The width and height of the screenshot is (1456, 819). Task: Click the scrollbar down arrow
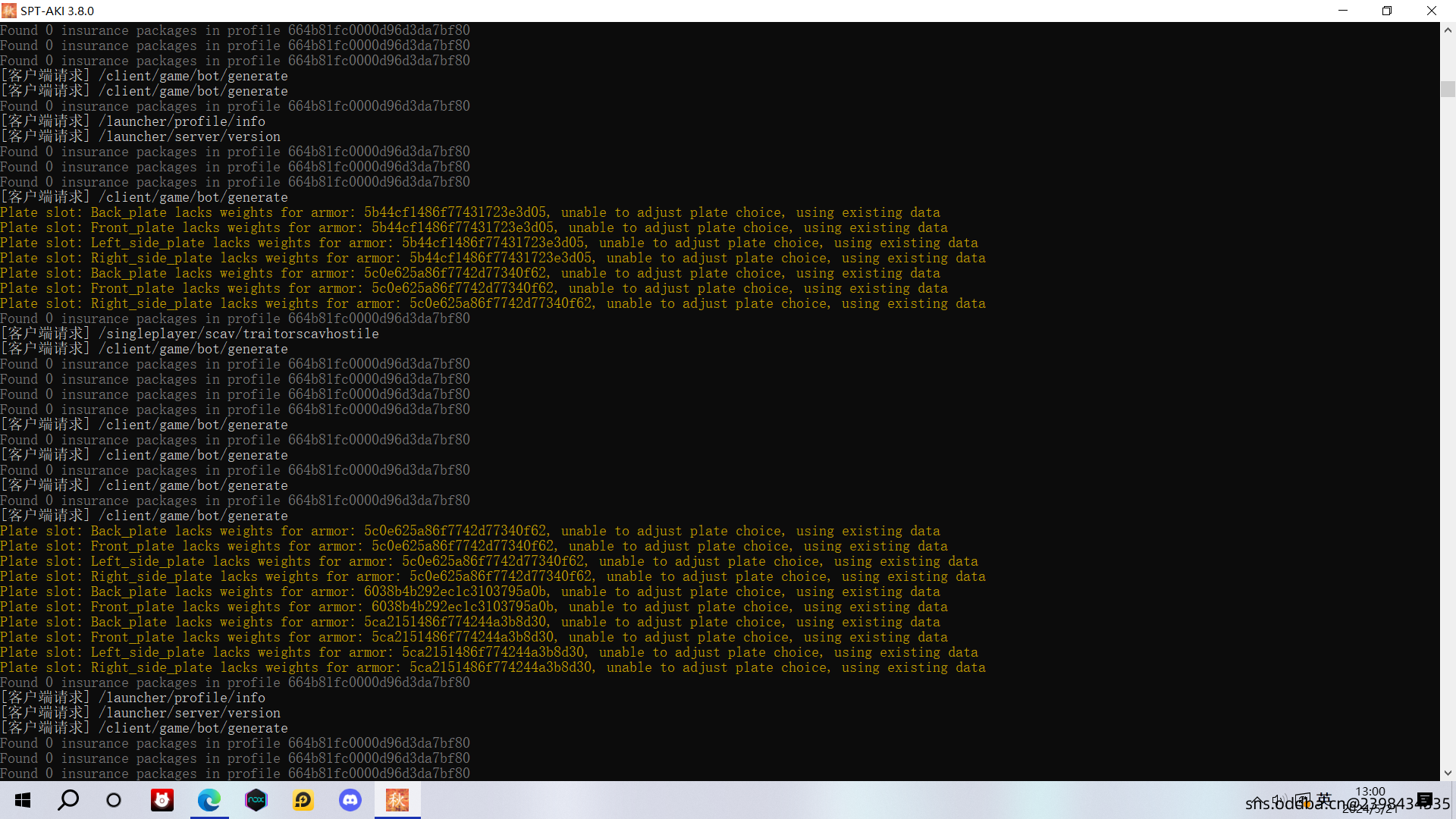[1448, 773]
